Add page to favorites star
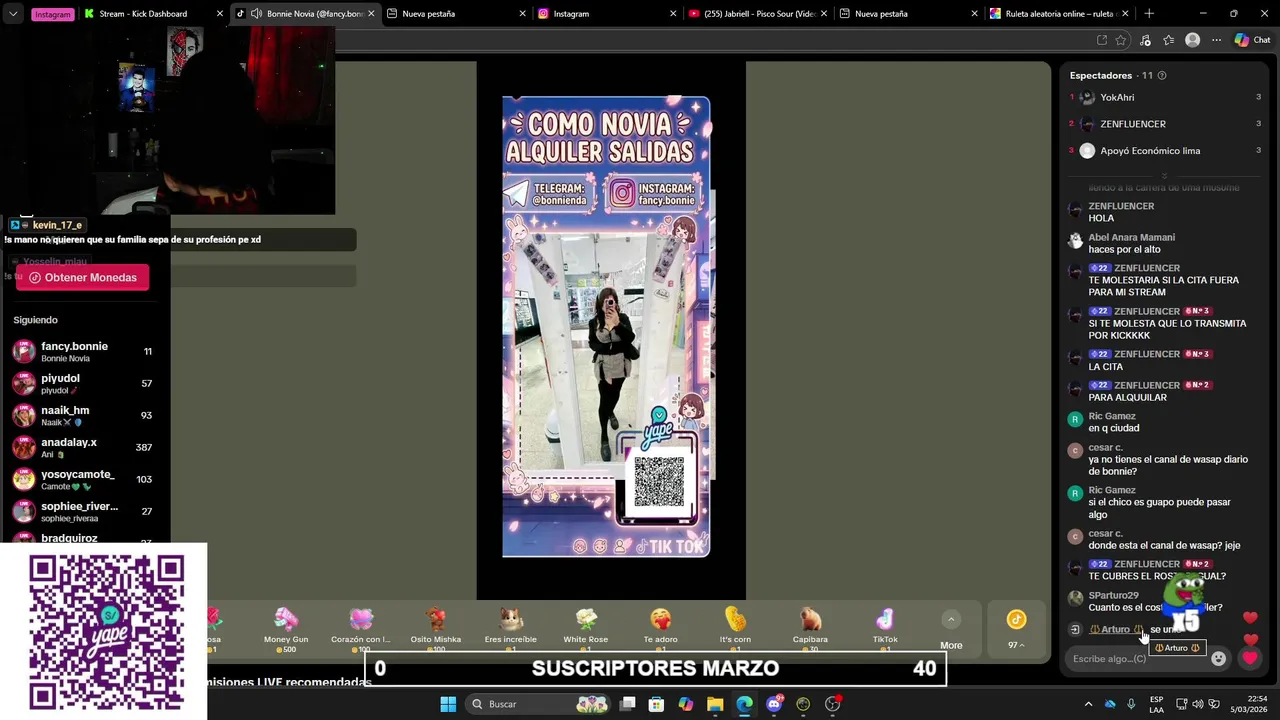This screenshot has height=720, width=1280. coord(1121,40)
